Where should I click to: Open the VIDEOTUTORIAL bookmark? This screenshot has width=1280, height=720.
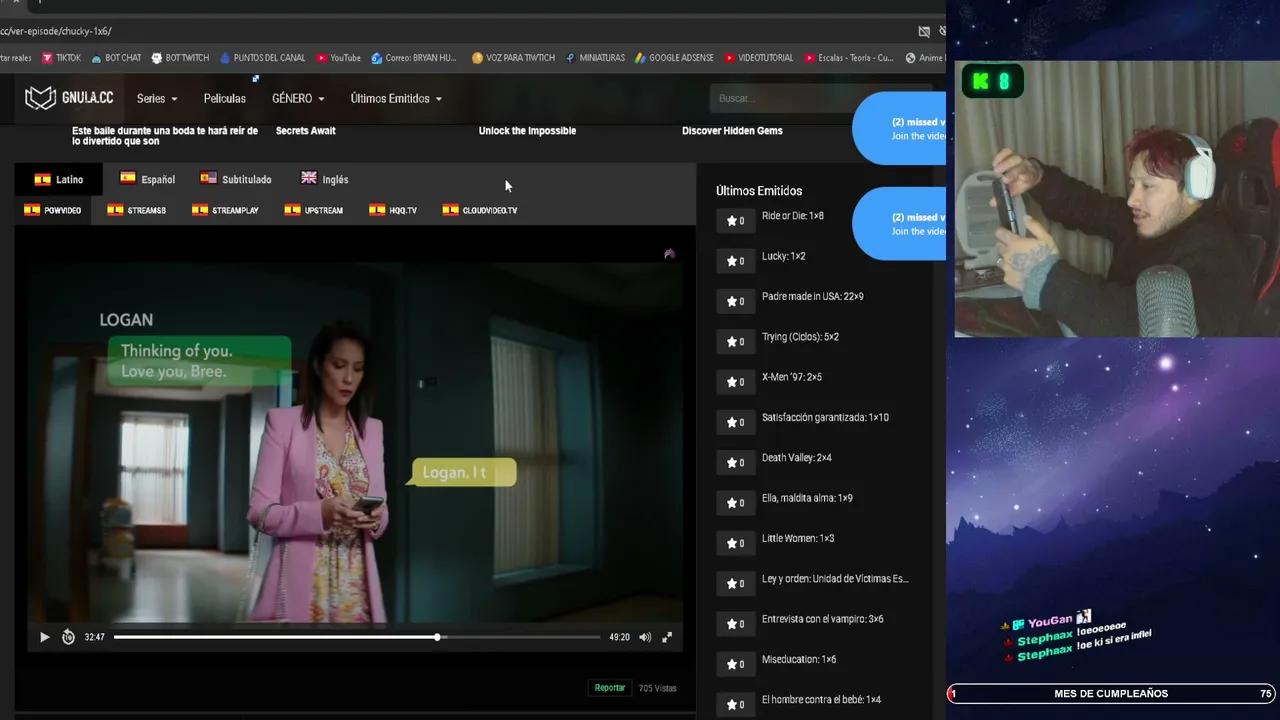tap(759, 58)
